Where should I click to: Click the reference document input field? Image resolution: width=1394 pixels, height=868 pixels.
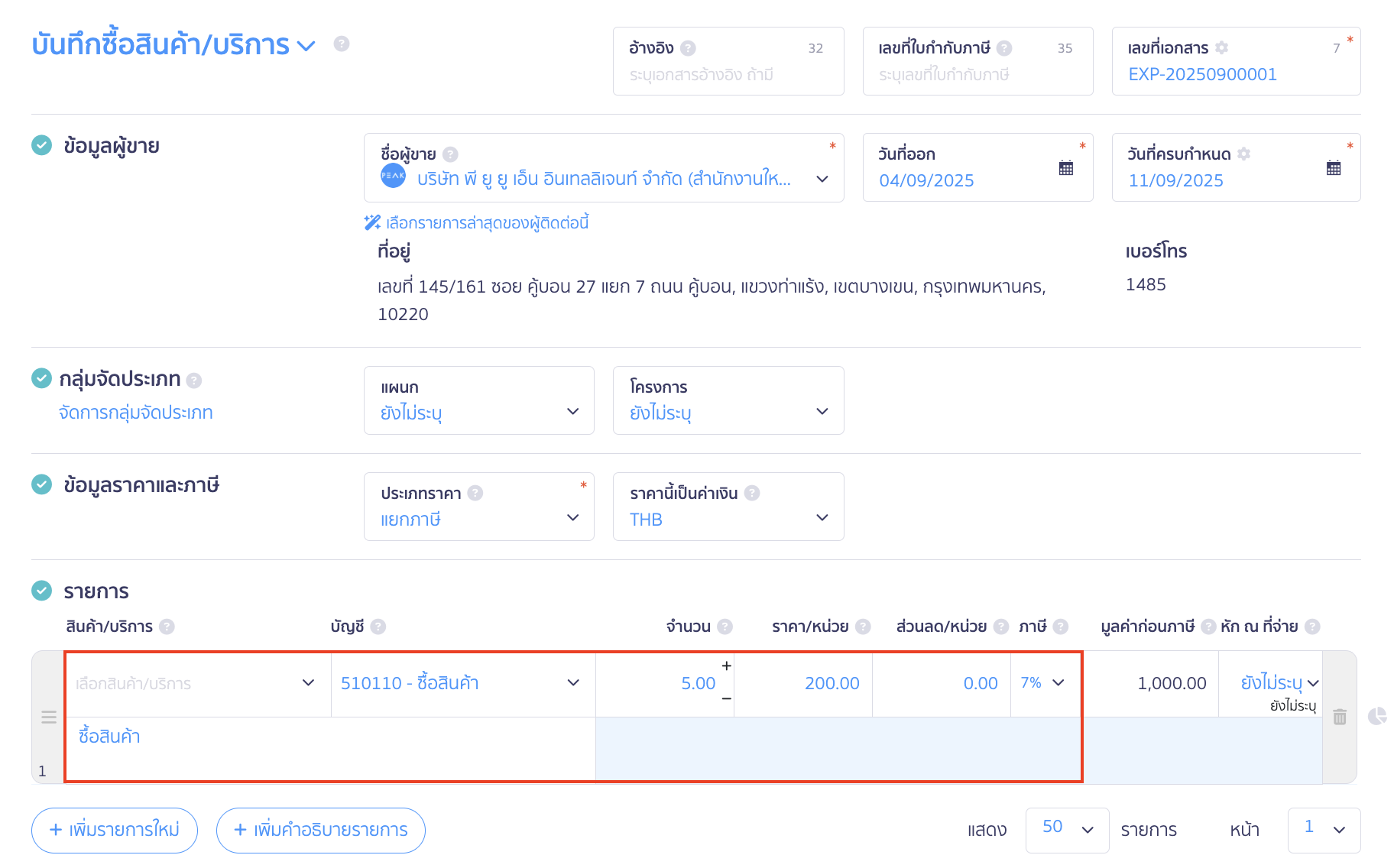click(x=728, y=75)
